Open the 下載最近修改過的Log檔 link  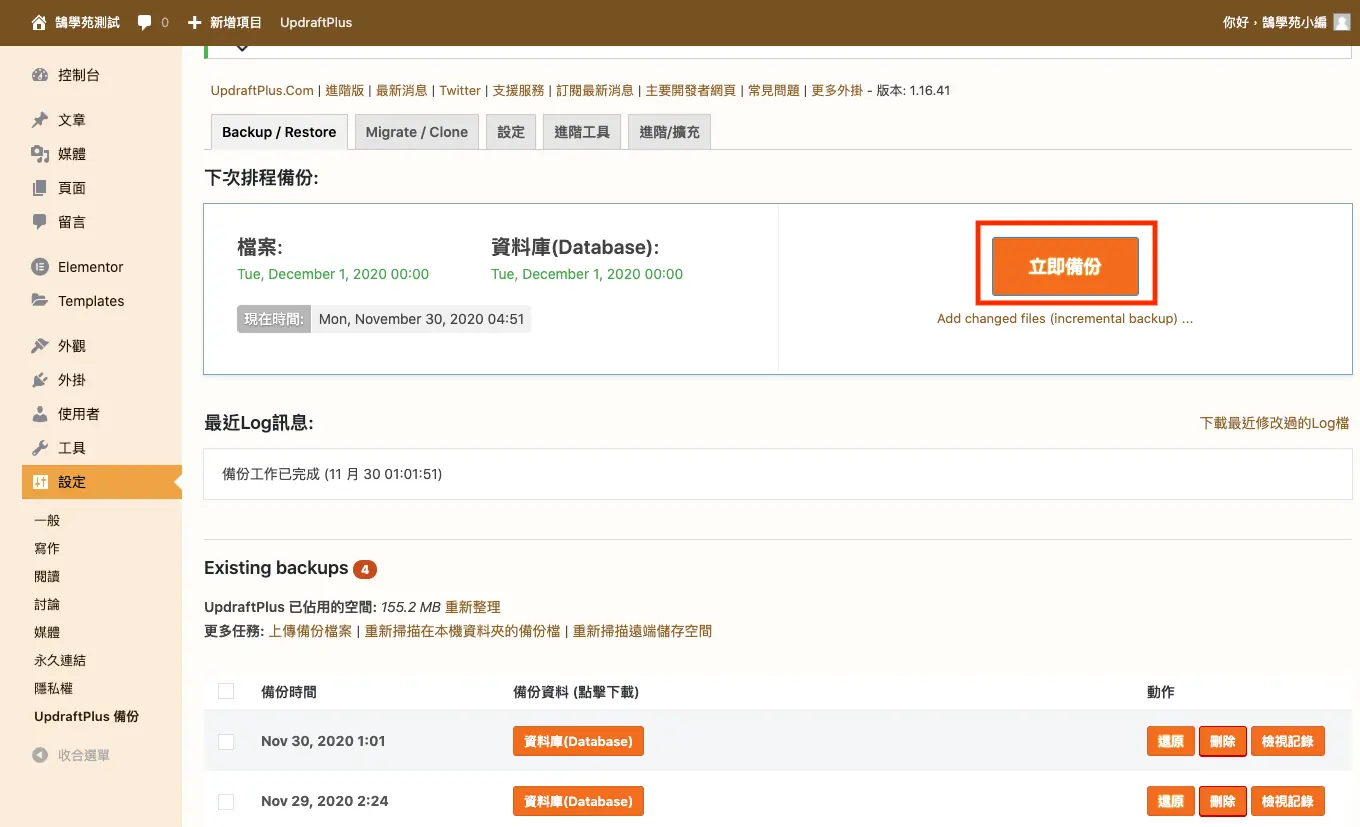pos(1275,423)
